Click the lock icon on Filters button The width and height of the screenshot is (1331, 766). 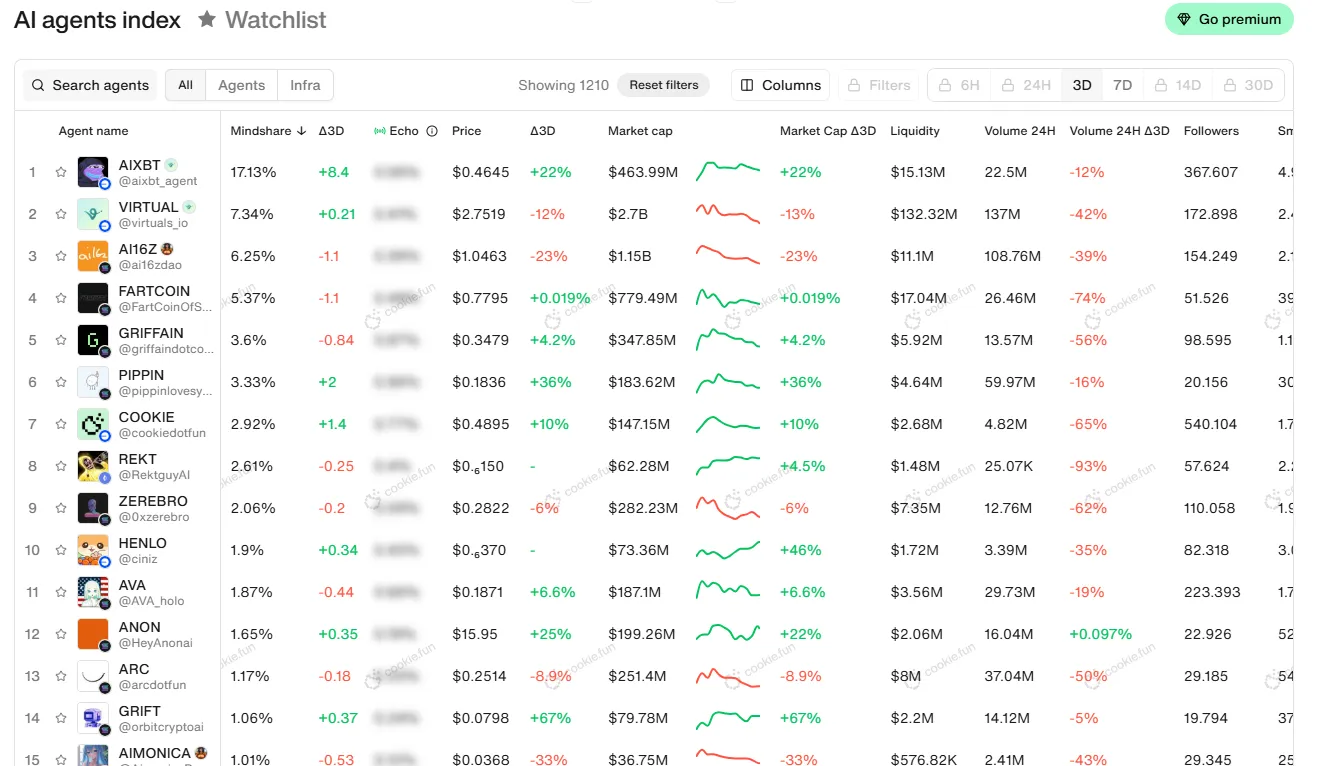(x=855, y=85)
